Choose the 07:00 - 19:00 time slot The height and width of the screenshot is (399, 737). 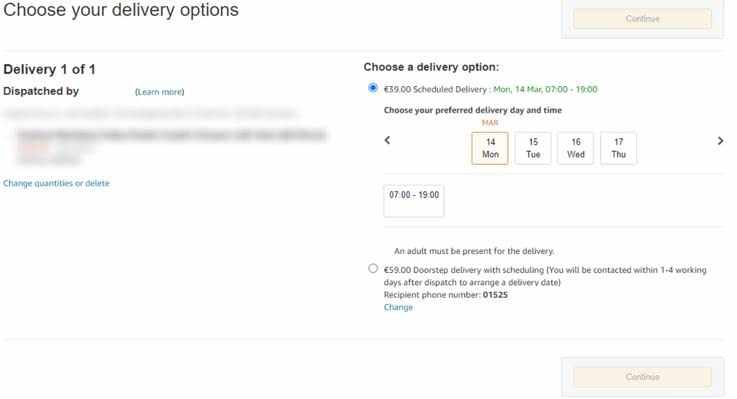point(414,201)
